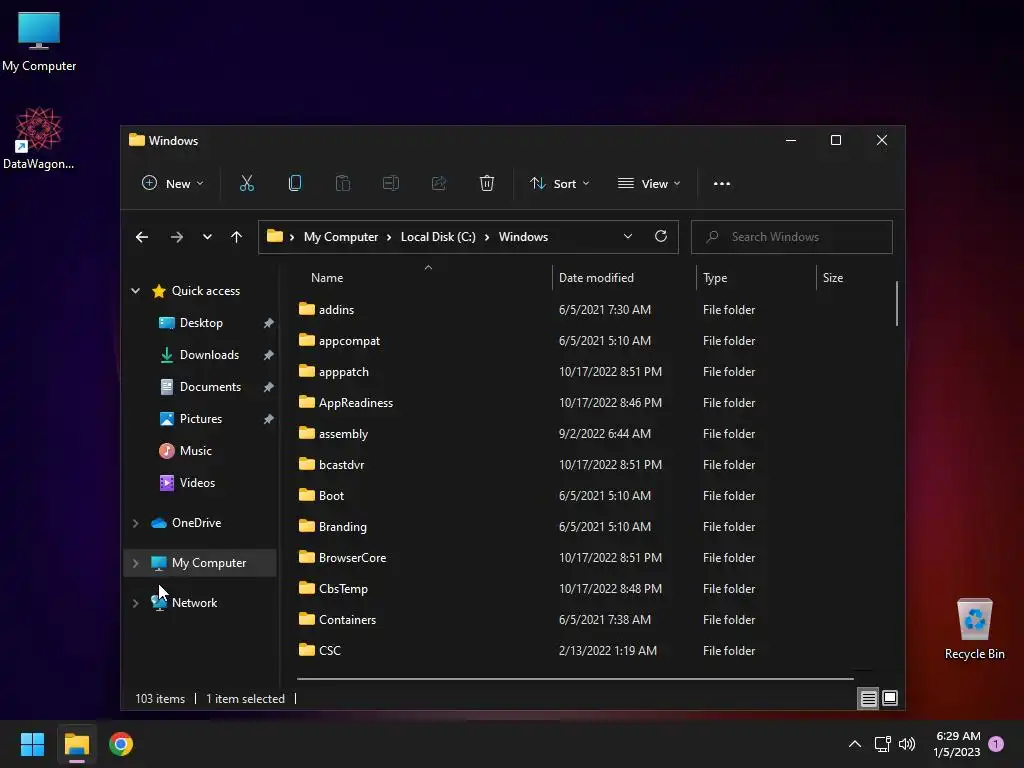Screen dimensions: 1024x768
Task: Select the Recycle Bin desktop icon
Action: pos(974,628)
